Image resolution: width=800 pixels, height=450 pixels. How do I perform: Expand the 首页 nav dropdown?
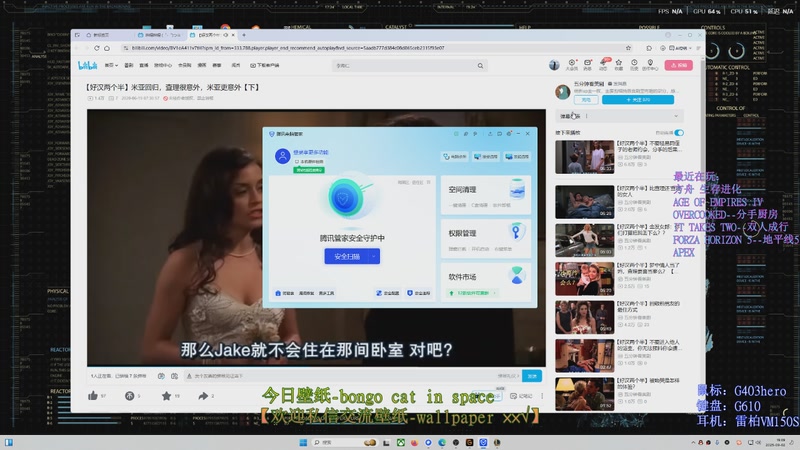pos(111,65)
